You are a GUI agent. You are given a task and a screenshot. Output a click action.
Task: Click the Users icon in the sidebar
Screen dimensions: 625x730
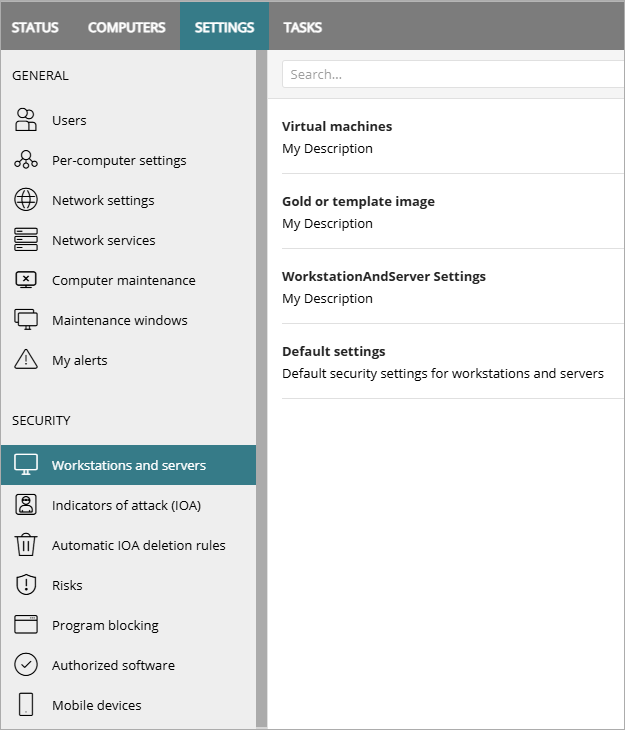26,120
